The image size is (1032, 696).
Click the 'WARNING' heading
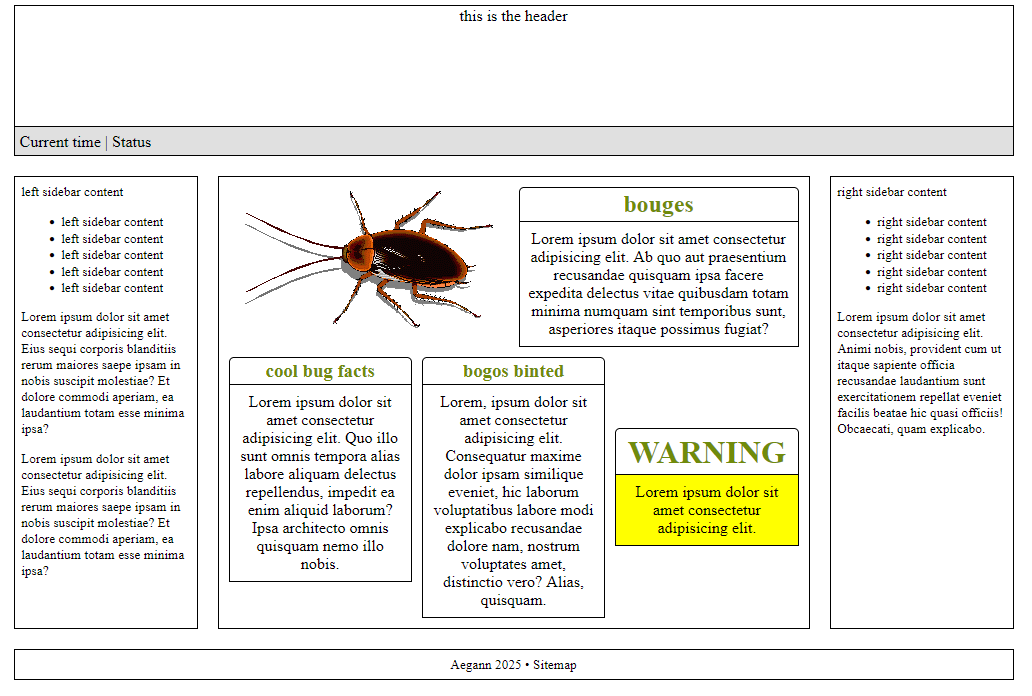(x=707, y=452)
